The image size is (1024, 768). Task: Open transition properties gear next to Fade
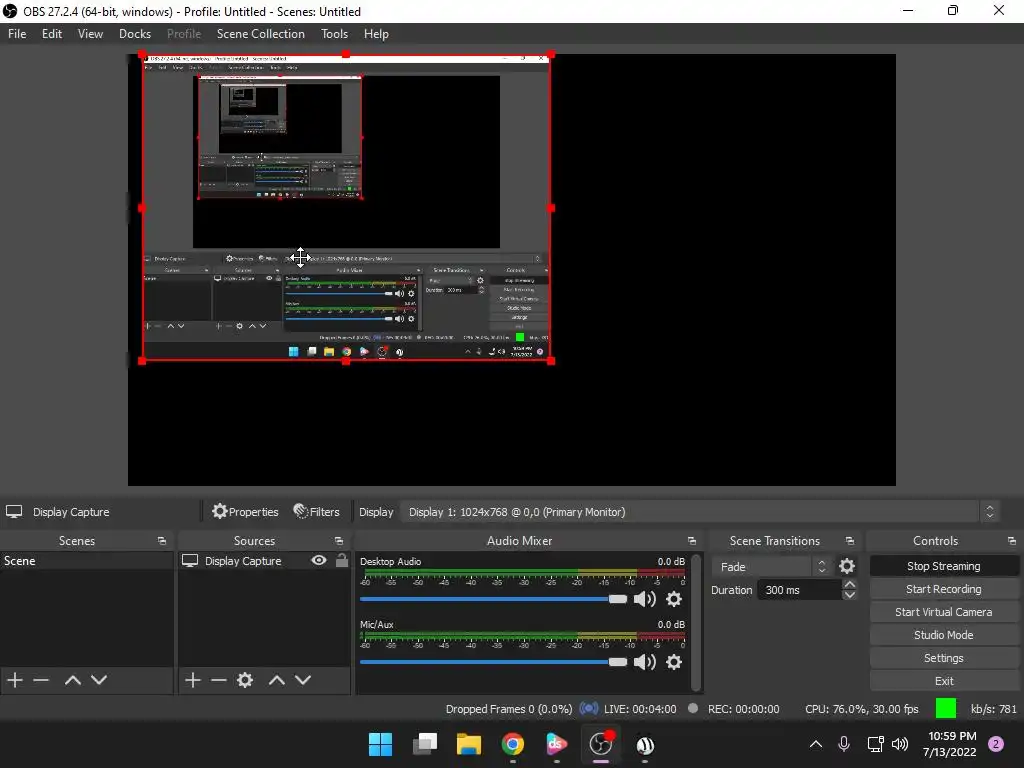[x=847, y=566]
